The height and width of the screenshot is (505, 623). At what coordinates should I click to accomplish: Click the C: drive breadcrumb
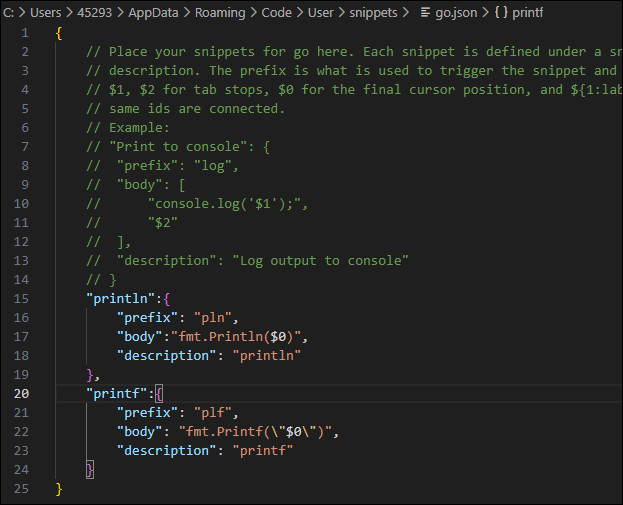coord(8,13)
